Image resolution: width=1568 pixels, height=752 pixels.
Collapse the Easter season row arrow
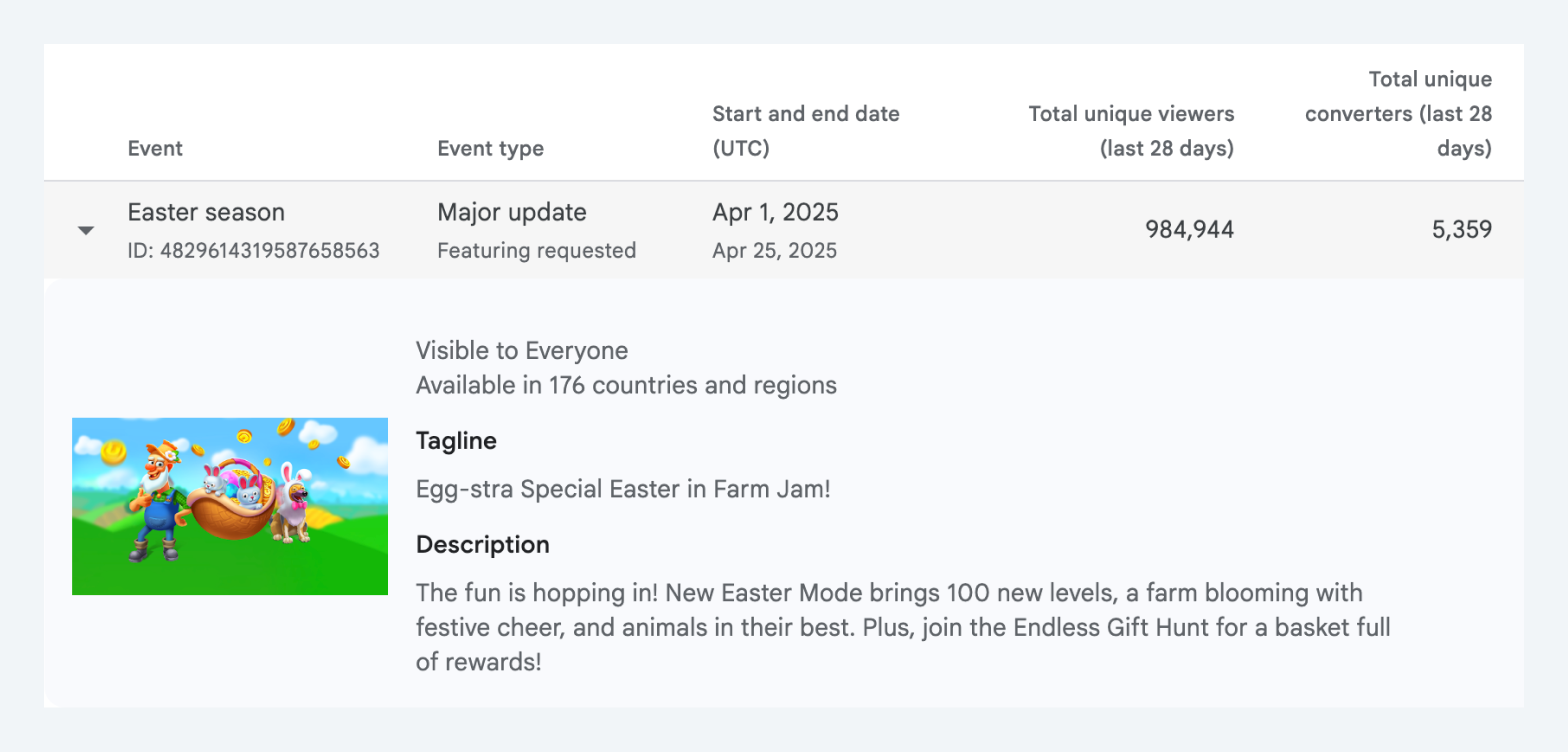point(87,231)
